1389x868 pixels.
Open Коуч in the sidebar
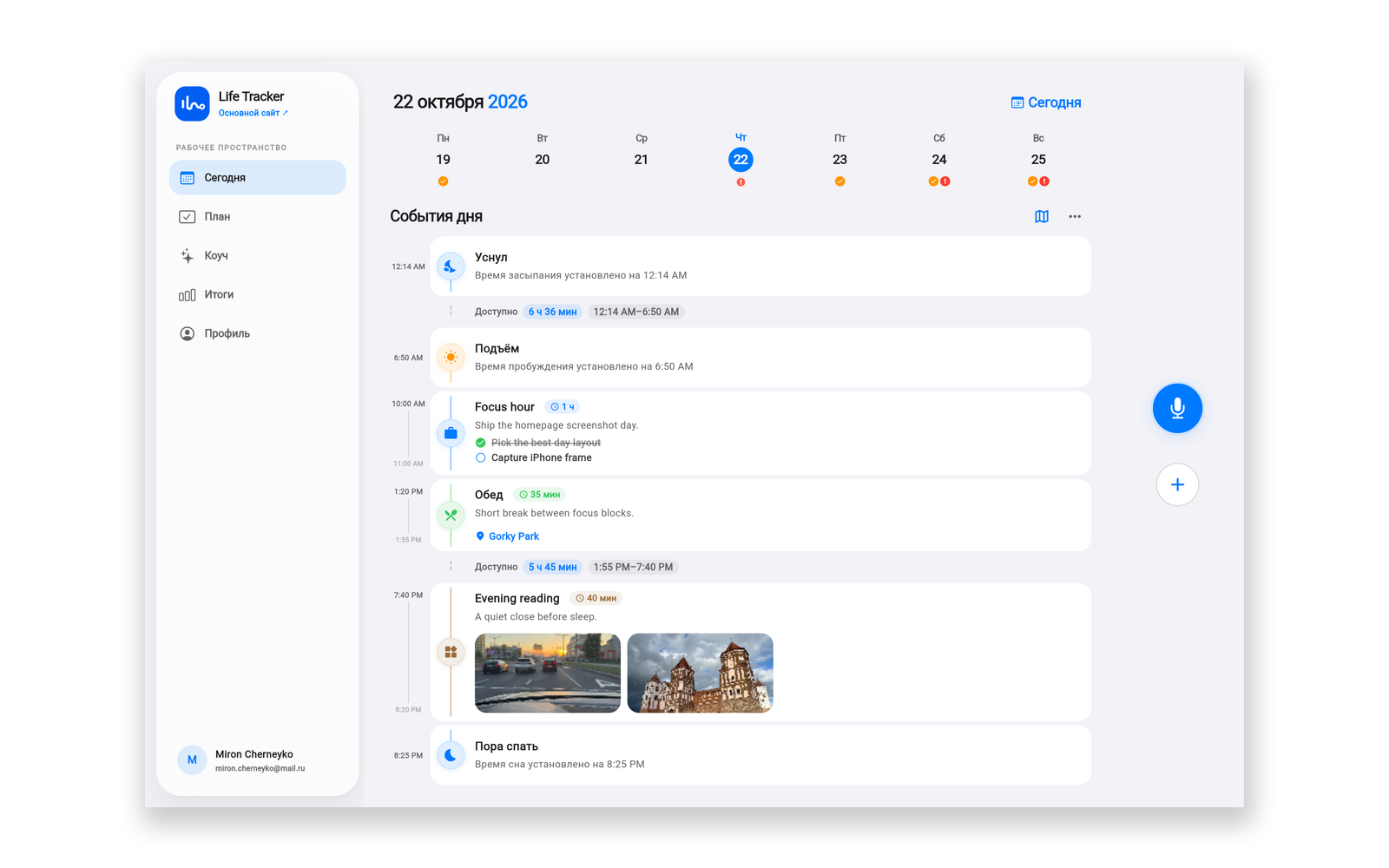click(258, 255)
